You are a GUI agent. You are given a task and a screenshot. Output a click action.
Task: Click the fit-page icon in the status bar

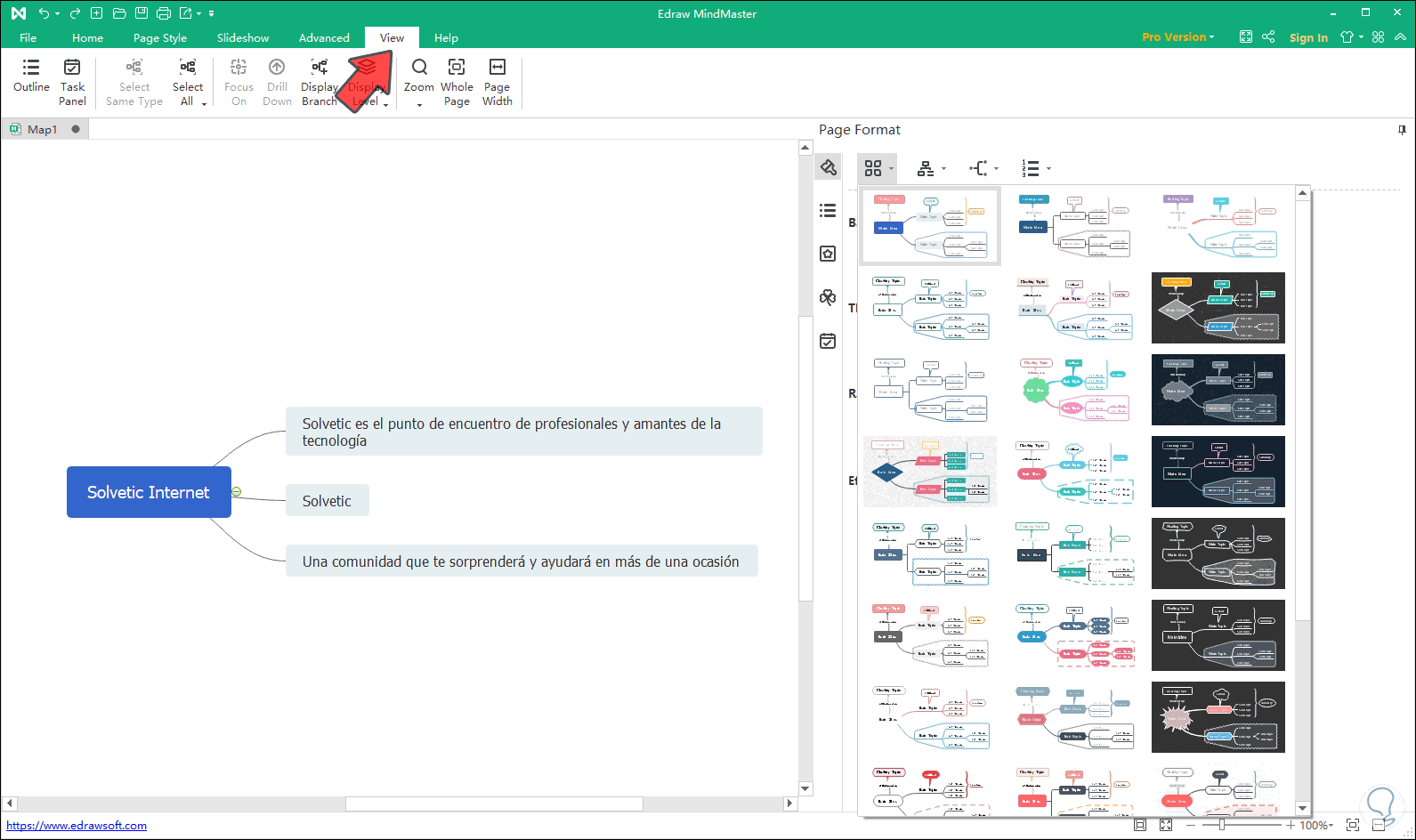(1140, 825)
